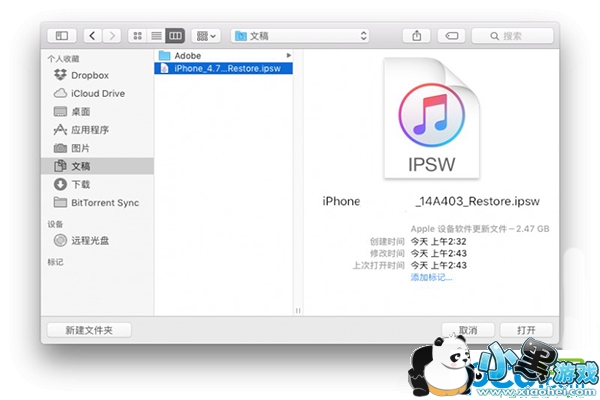Click the 下载 arrow icon
Screen dimensions: 600x400
coord(60,184)
